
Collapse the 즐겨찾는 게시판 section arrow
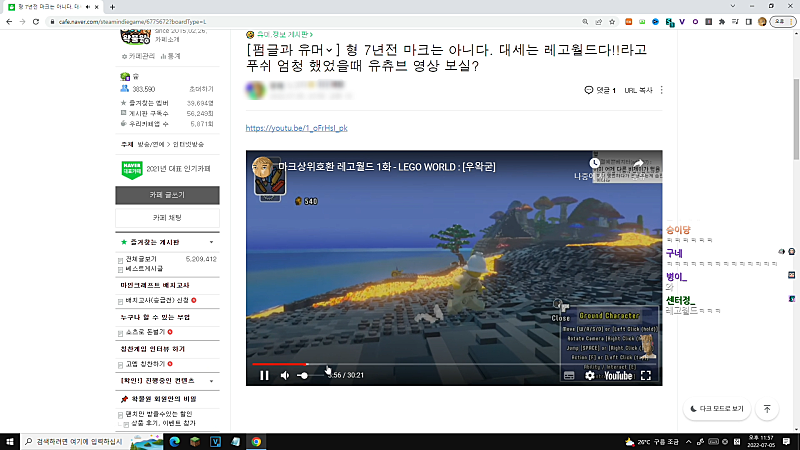point(211,242)
